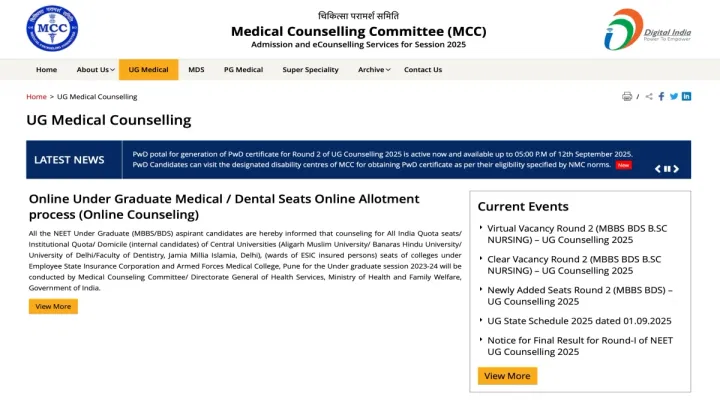
Task: Click the print page icon
Action: tap(627, 97)
